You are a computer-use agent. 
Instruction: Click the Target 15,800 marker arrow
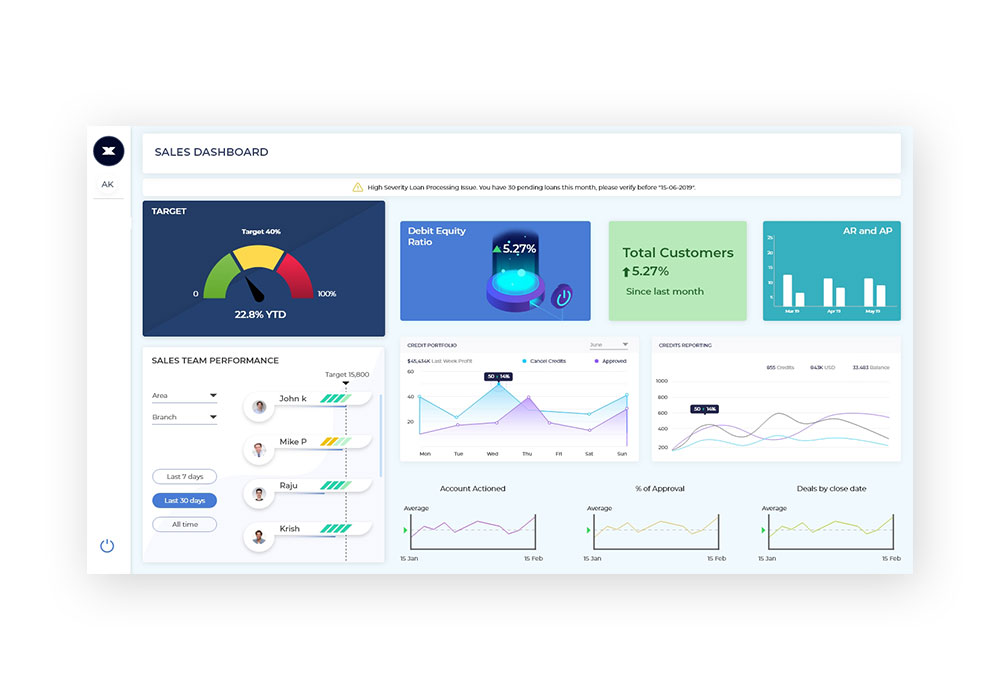pyautogui.click(x=346, y=383)
